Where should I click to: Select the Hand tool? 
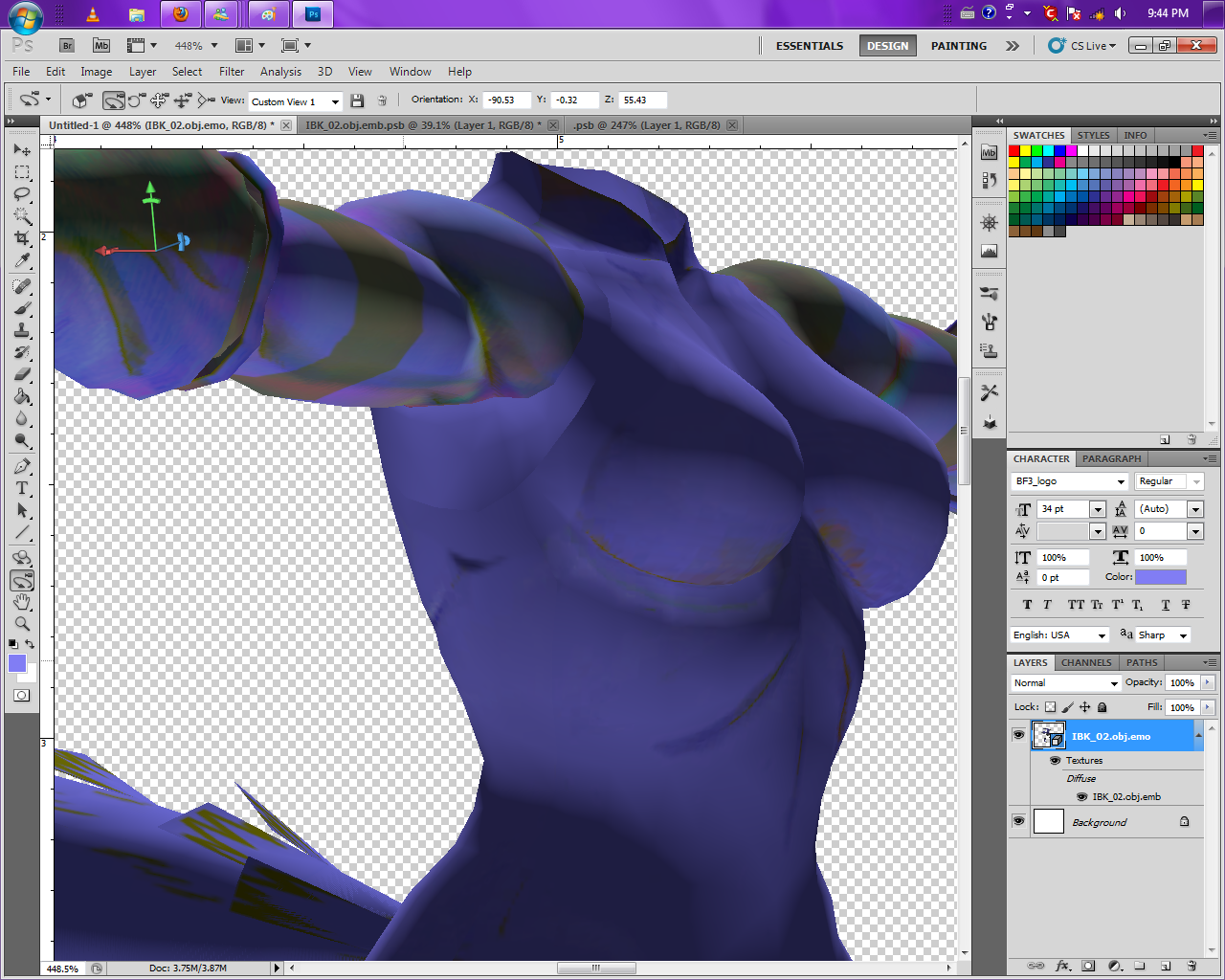[22, 602]
